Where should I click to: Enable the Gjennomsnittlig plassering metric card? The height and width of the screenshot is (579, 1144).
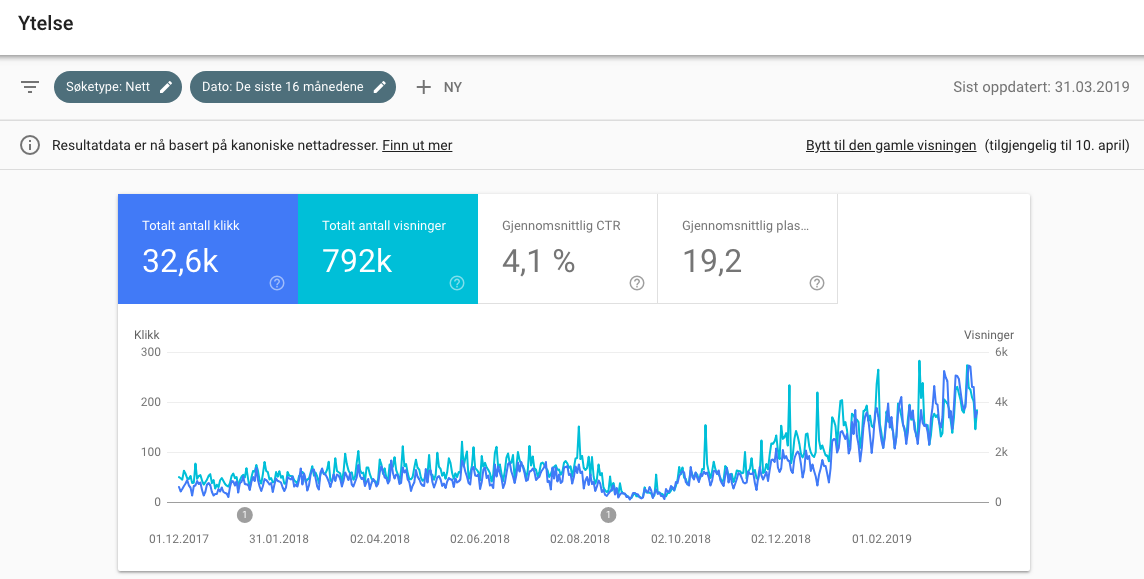click(748, 249)
